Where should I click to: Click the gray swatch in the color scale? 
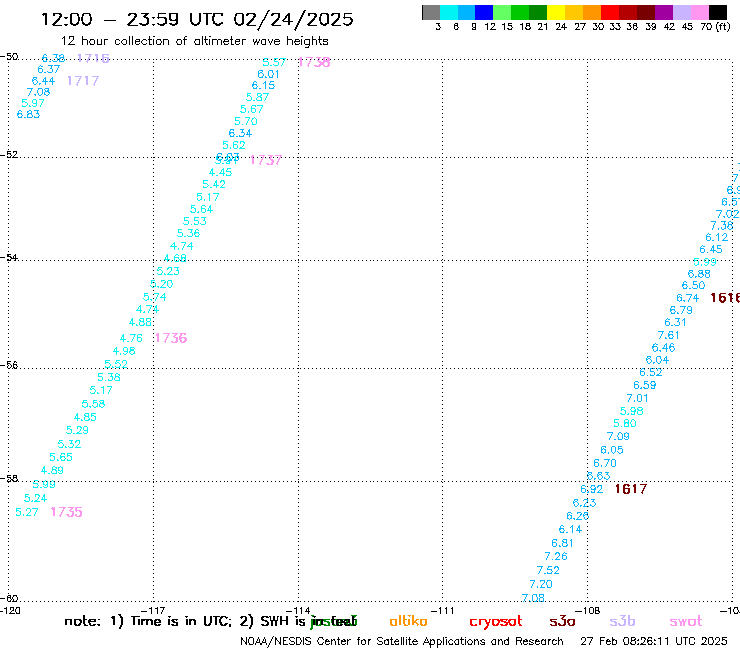(x=431, y=12)
